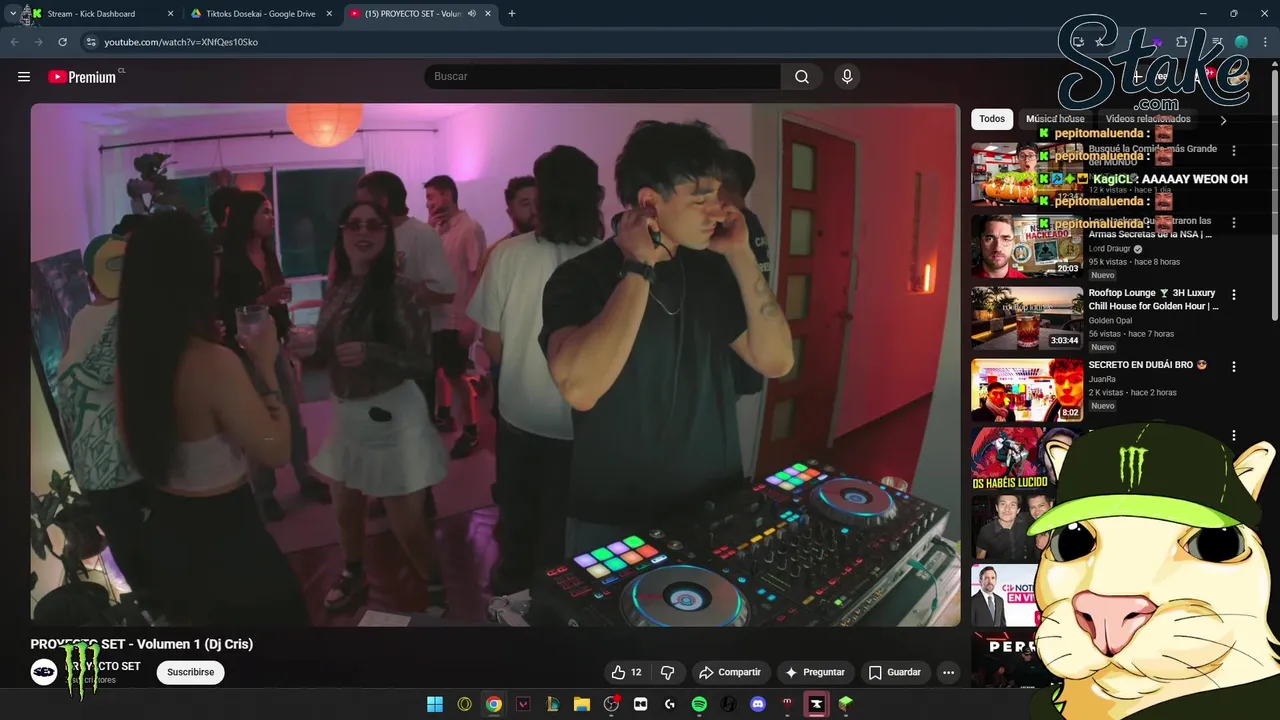This screenshot has height=720, width=1280.
Task: Go to YouTube Premium home logo
Action: coord(84,77)
